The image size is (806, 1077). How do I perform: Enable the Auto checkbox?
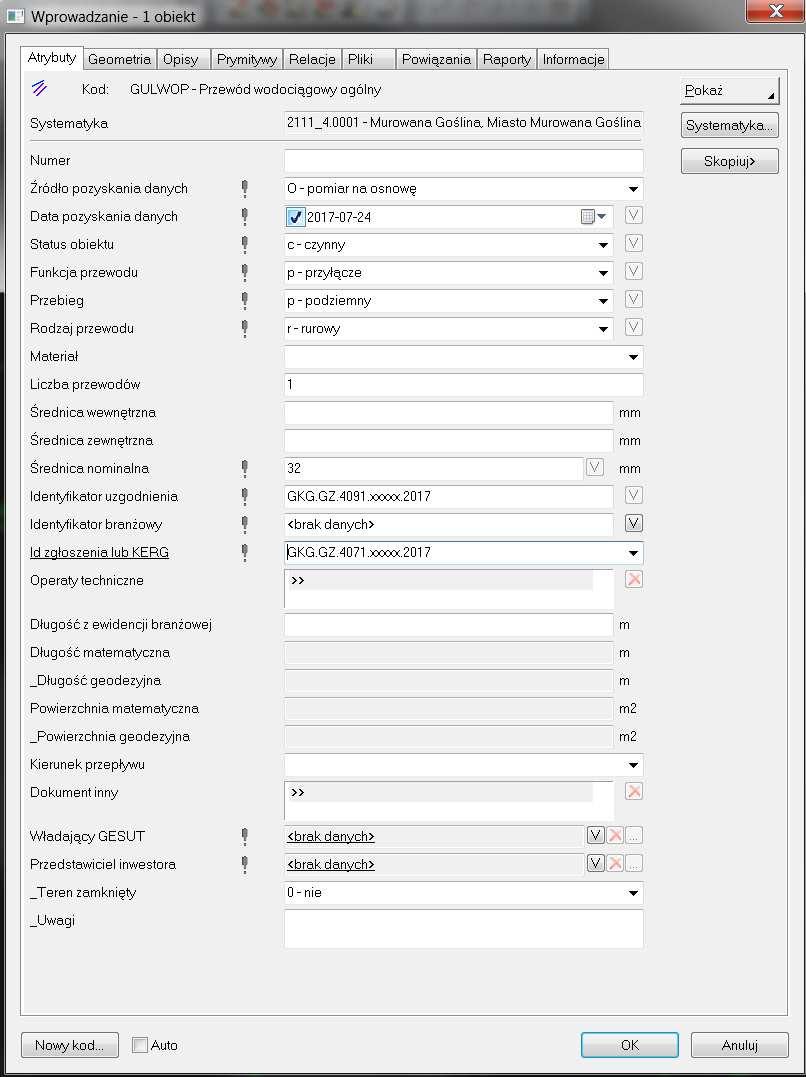[x=139, y=1045]
